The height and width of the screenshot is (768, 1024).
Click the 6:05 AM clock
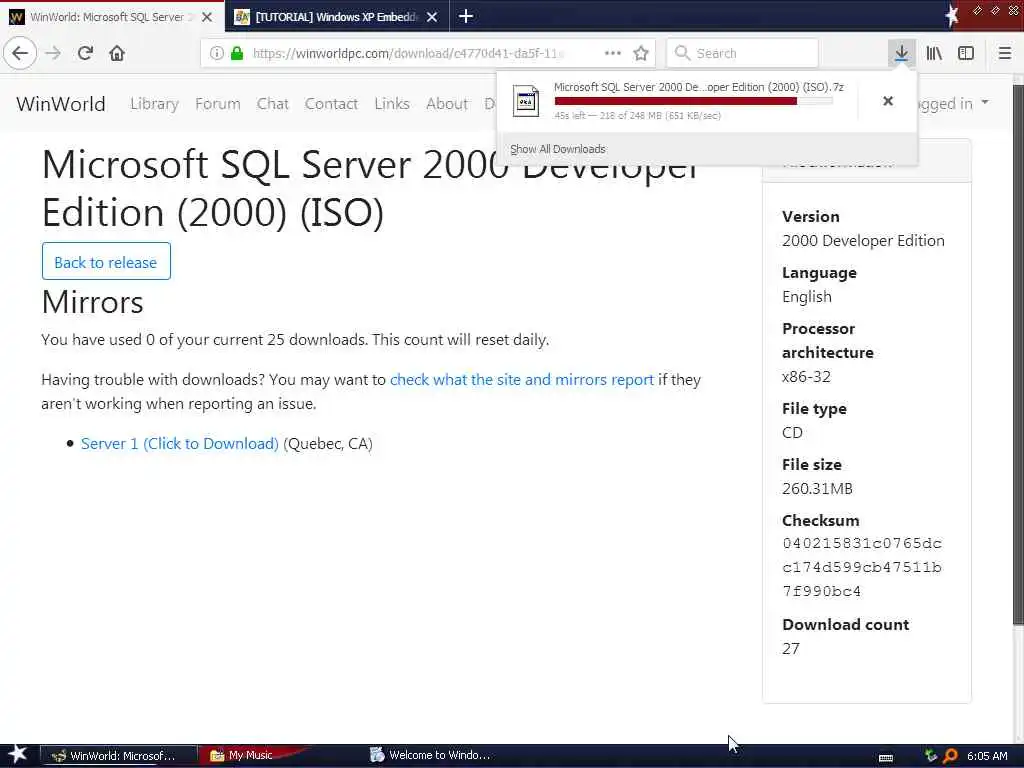coord(987,756)
